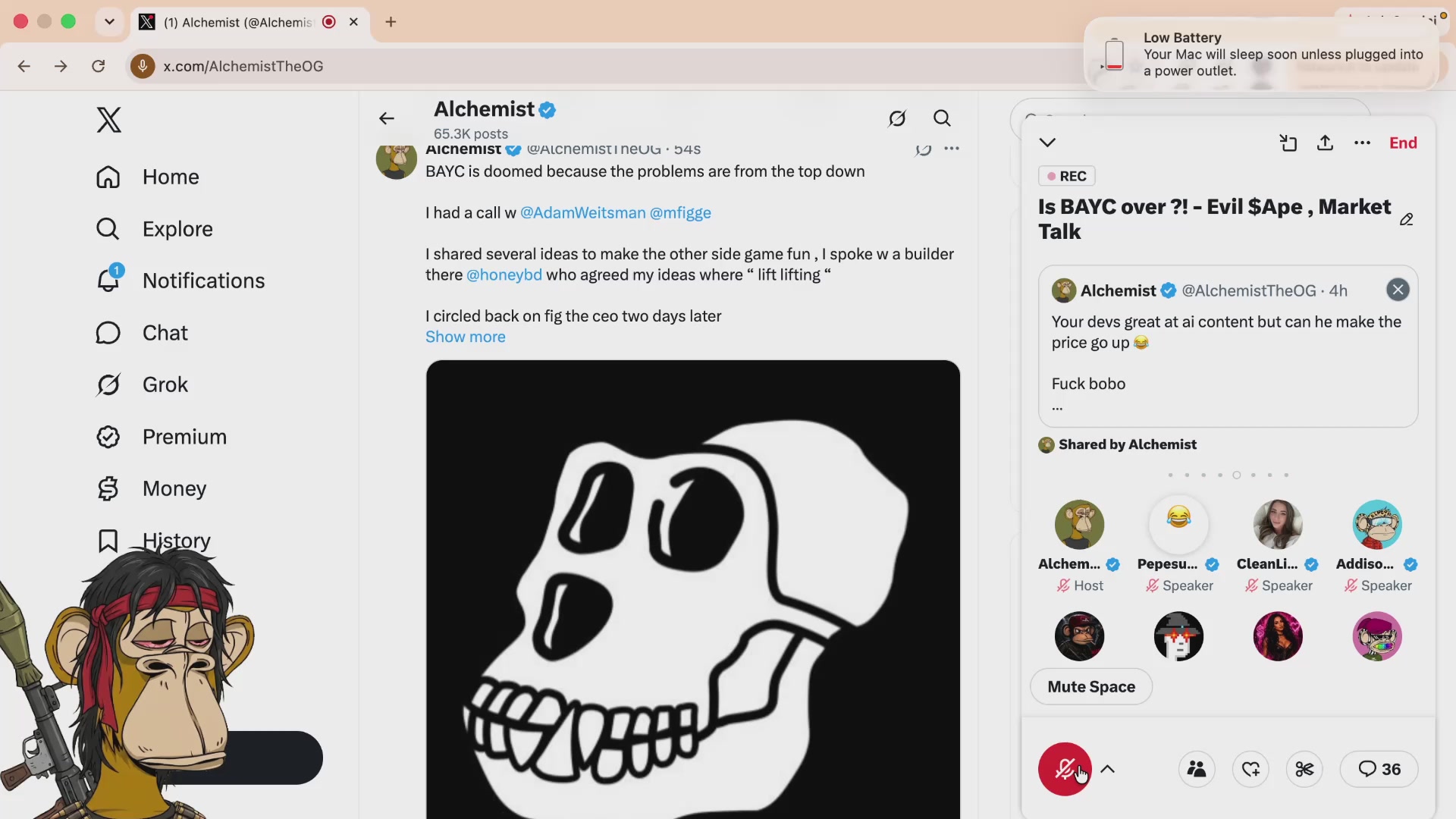Open the tab list dropdown in browser
Image resolution: width=1456 pixels, height=819 pixels.
(109, 22)
